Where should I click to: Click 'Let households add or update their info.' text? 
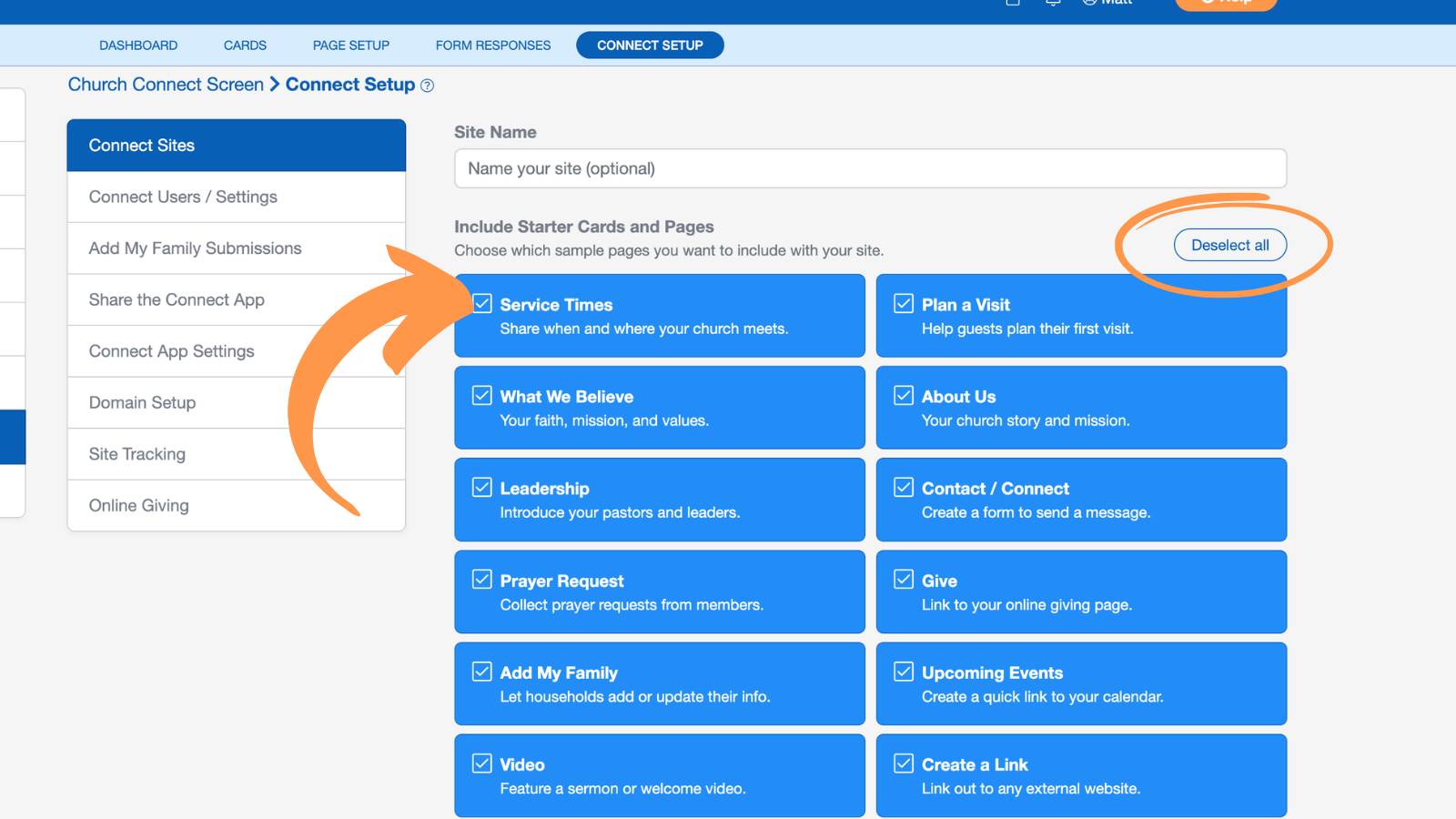[x=635, y=696]
